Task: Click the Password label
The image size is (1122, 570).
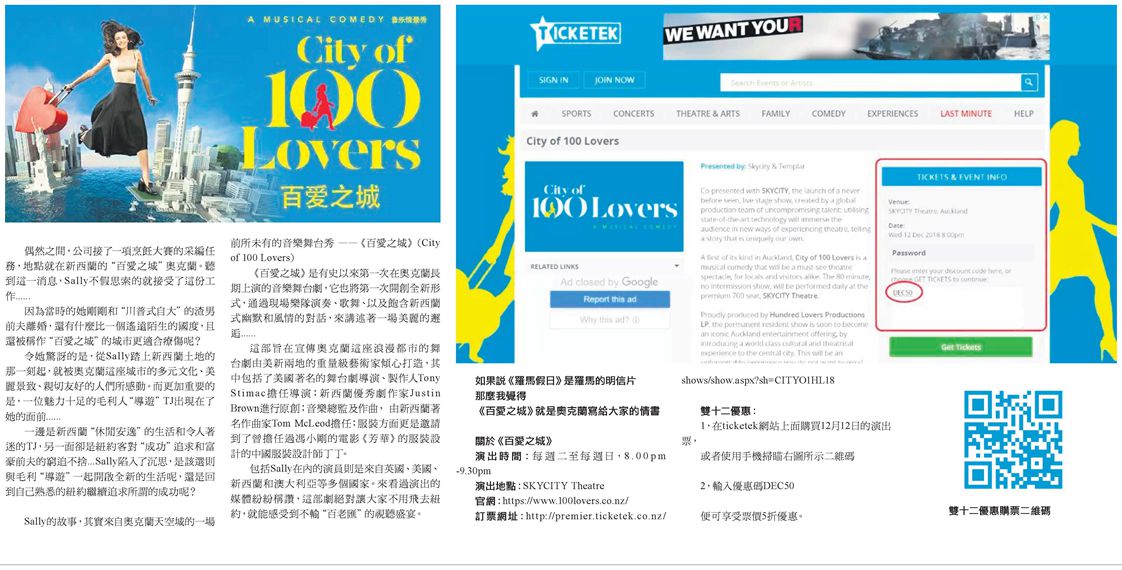Action: pos(908,253)
